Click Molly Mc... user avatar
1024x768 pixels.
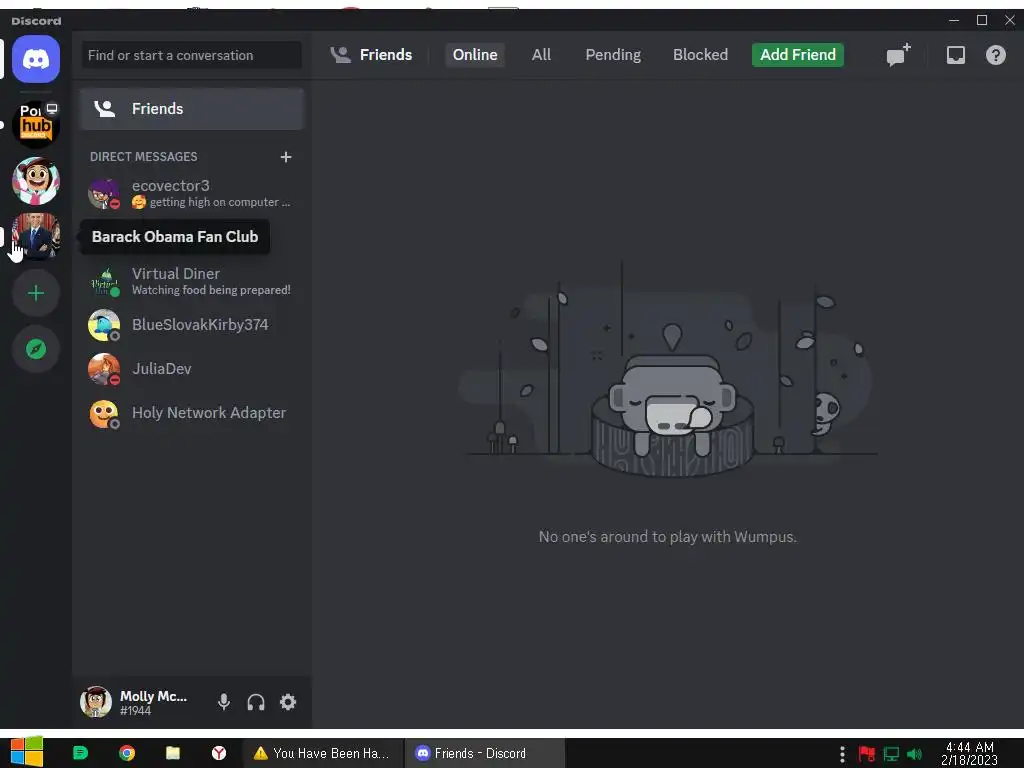coord(95,702)
